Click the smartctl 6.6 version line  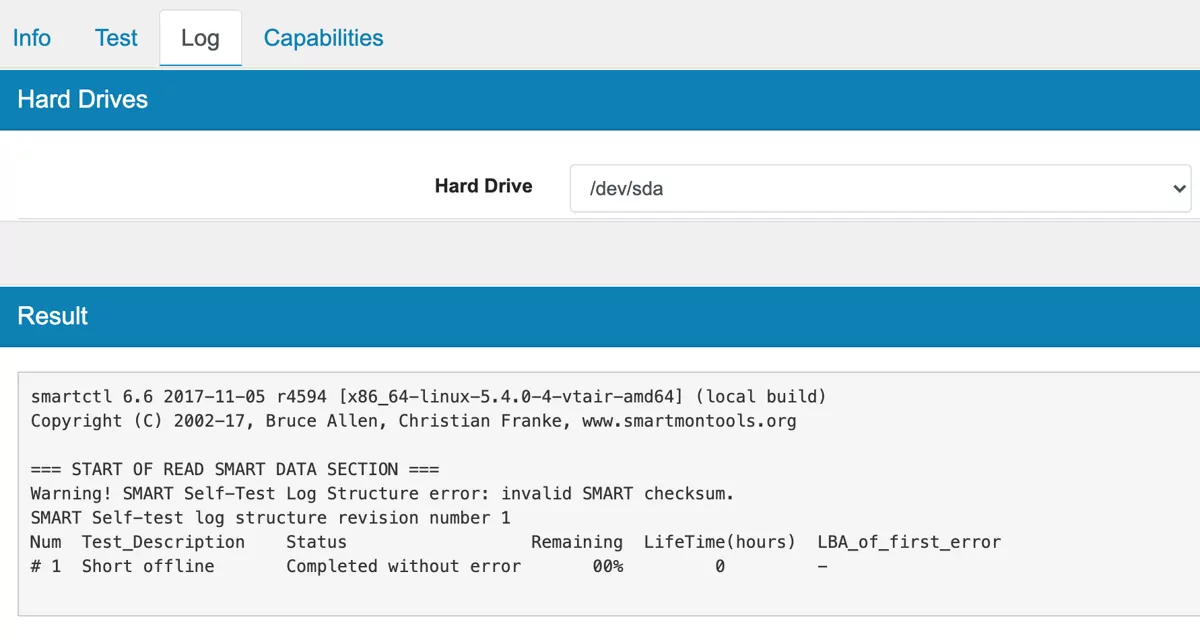click(428, 397)
